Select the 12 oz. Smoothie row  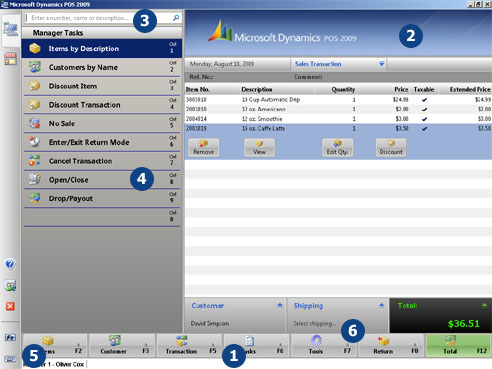tap(338, 119)
